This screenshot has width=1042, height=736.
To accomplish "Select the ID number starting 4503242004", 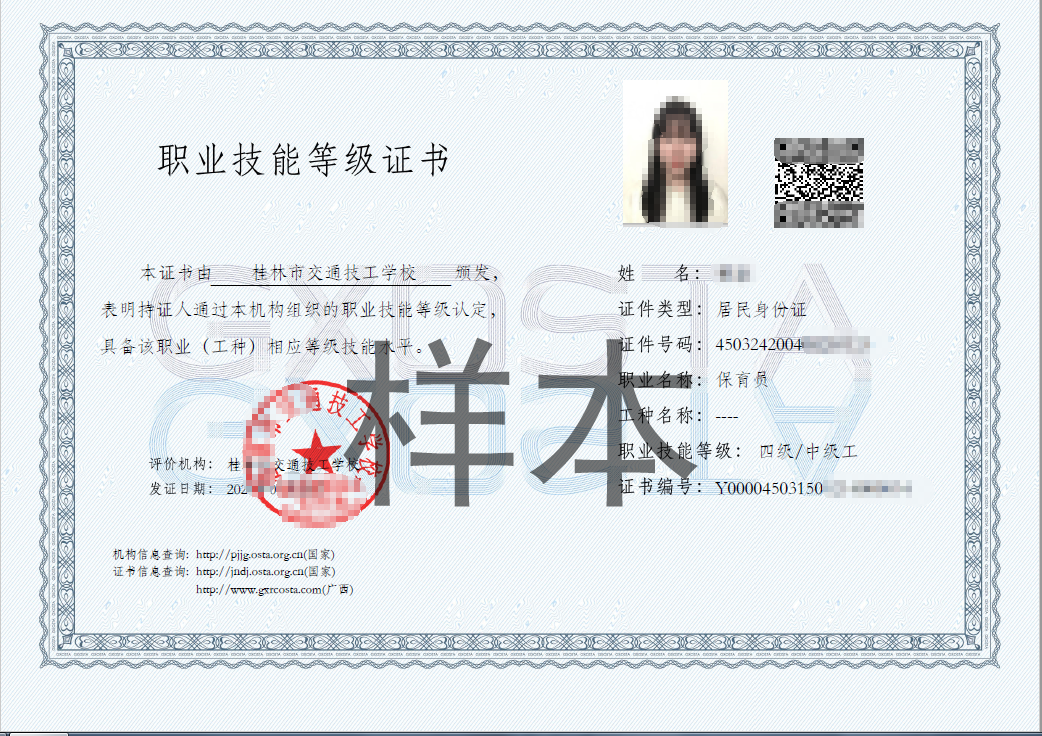I will 793,344.
